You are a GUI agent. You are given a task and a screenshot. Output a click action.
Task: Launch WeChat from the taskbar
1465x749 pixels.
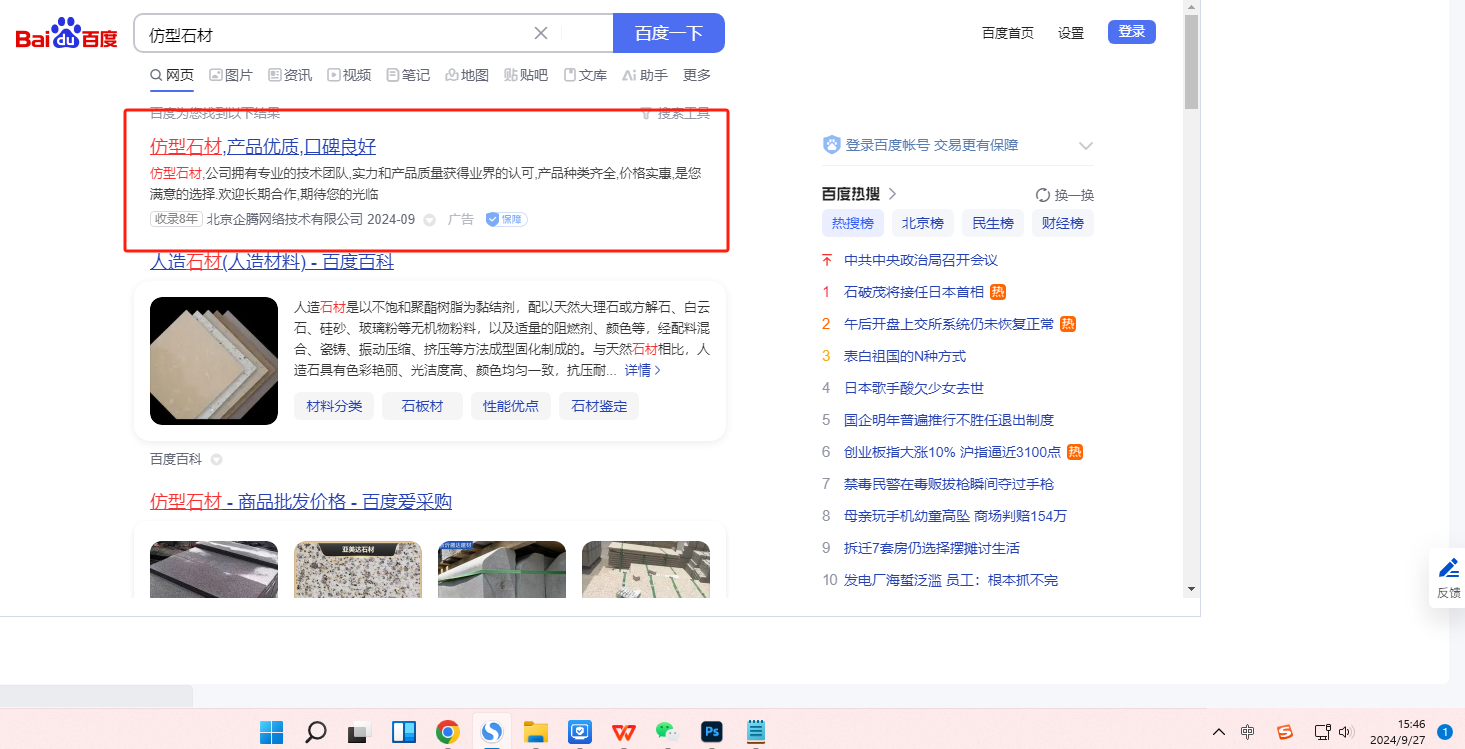[x=667, y=732]
